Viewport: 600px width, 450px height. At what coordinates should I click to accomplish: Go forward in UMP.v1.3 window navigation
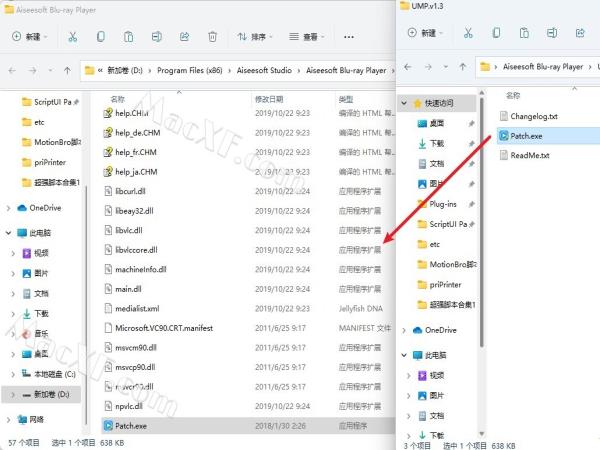click(428, 67)
